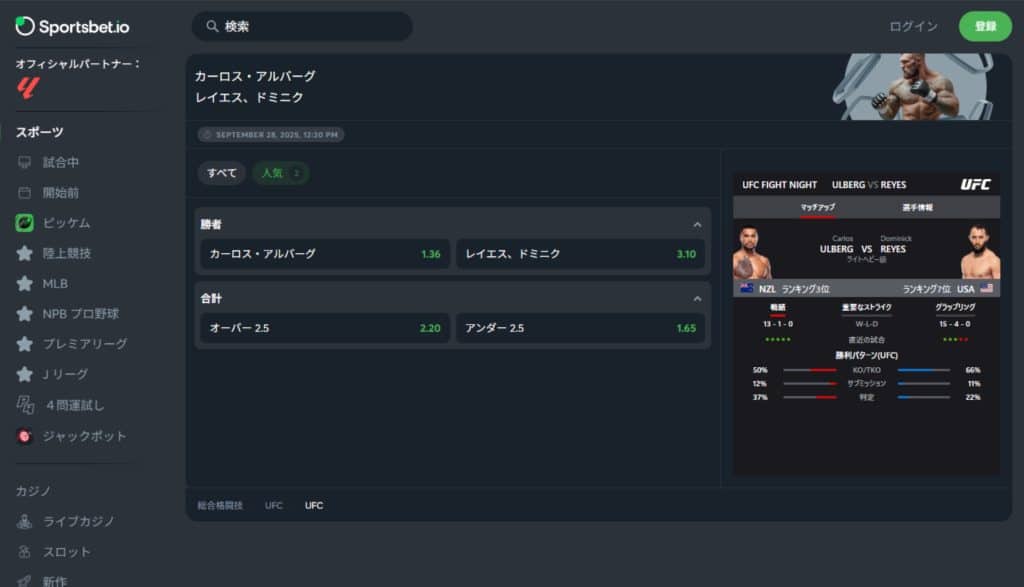Viewport: 1024px width, 587px height.
Task: Open the first UFC breadcrumb link
Action: (x=274, y=505)
